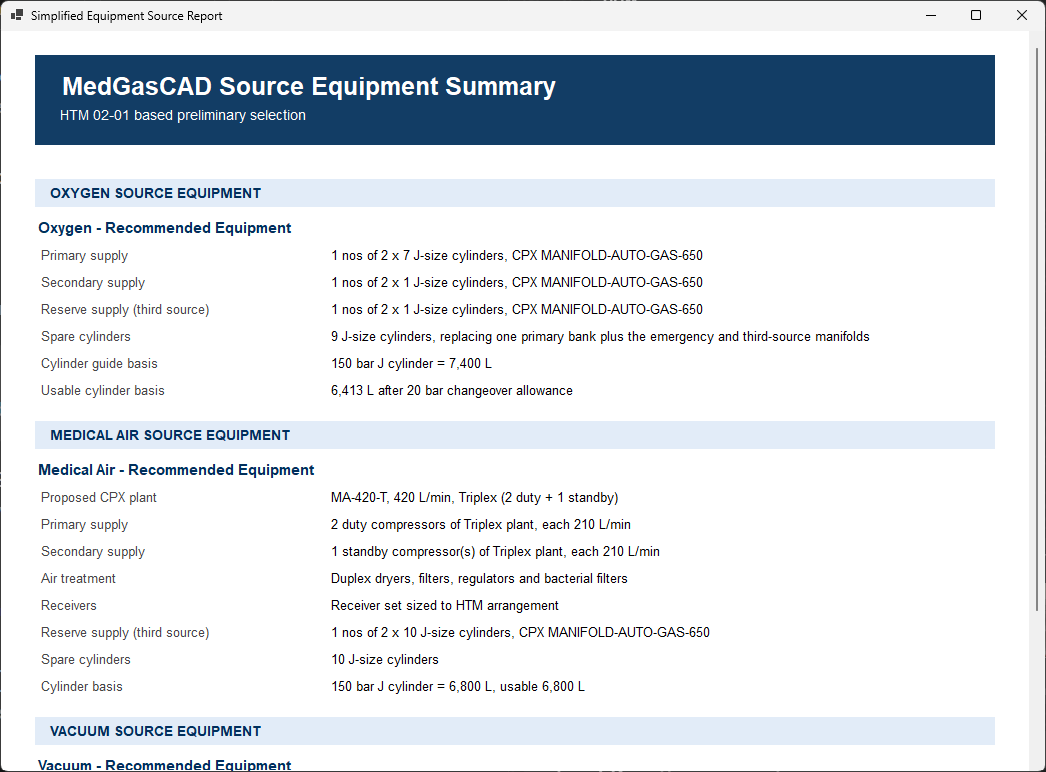The height and width of the screenshot is (772, 1046).
Task: Click the app icon in title bar
Action: click(17, 15)
